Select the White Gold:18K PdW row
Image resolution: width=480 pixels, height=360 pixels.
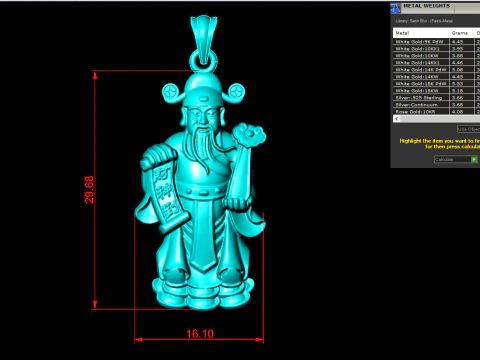437,84
